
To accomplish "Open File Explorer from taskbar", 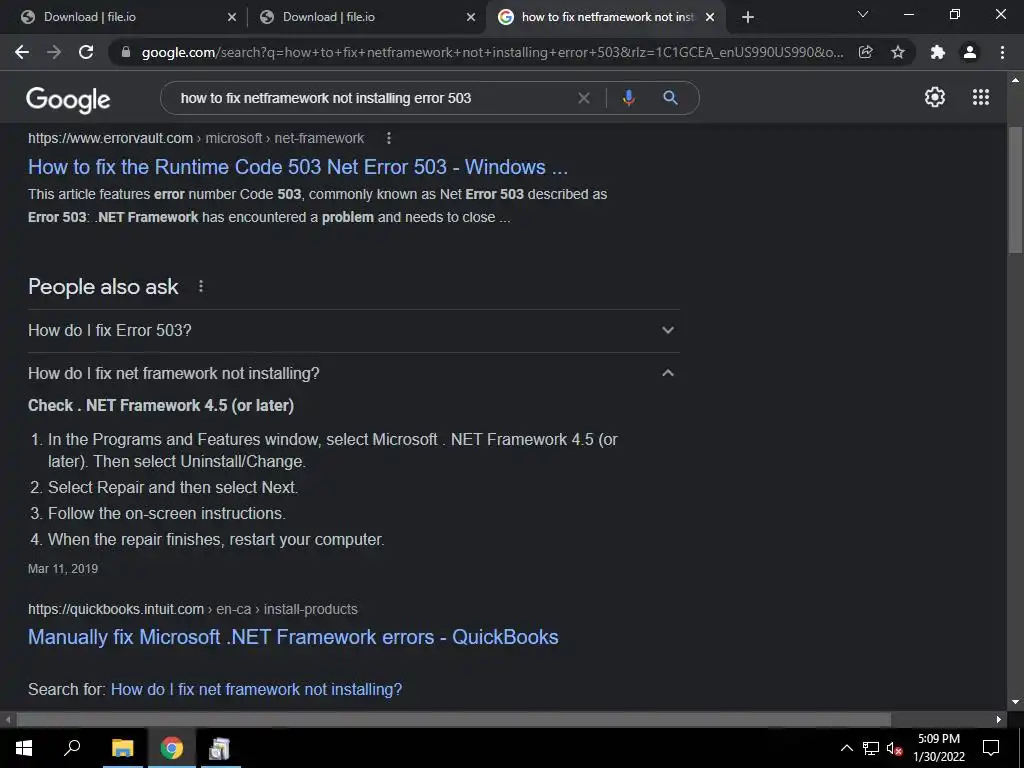I will coord(122,748).
